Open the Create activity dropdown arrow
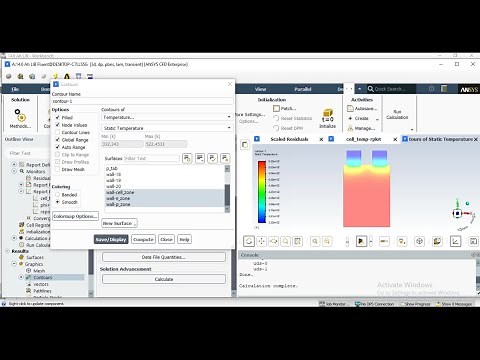The image size is (480, 360). (377, 119)
